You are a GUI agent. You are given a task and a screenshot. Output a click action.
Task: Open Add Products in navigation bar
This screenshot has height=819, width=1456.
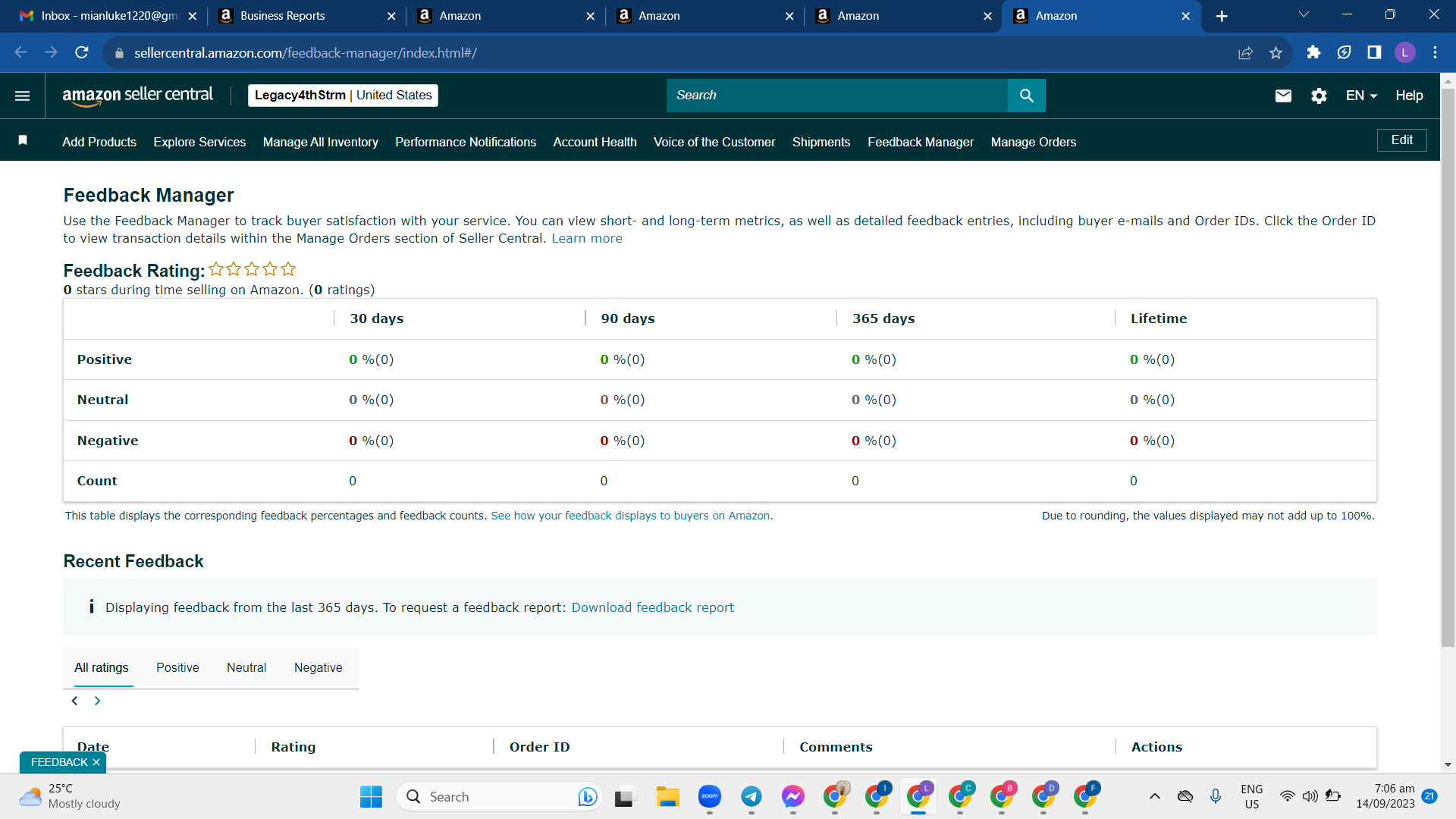click(99, 142)
